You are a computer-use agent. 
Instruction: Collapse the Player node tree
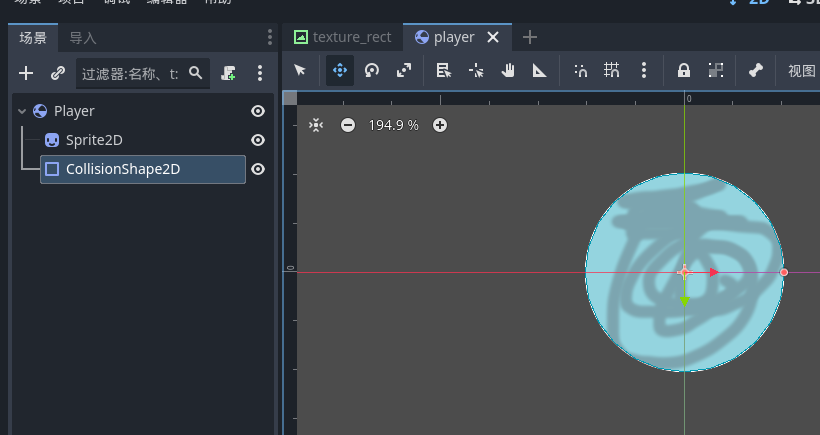click(22, 111)
